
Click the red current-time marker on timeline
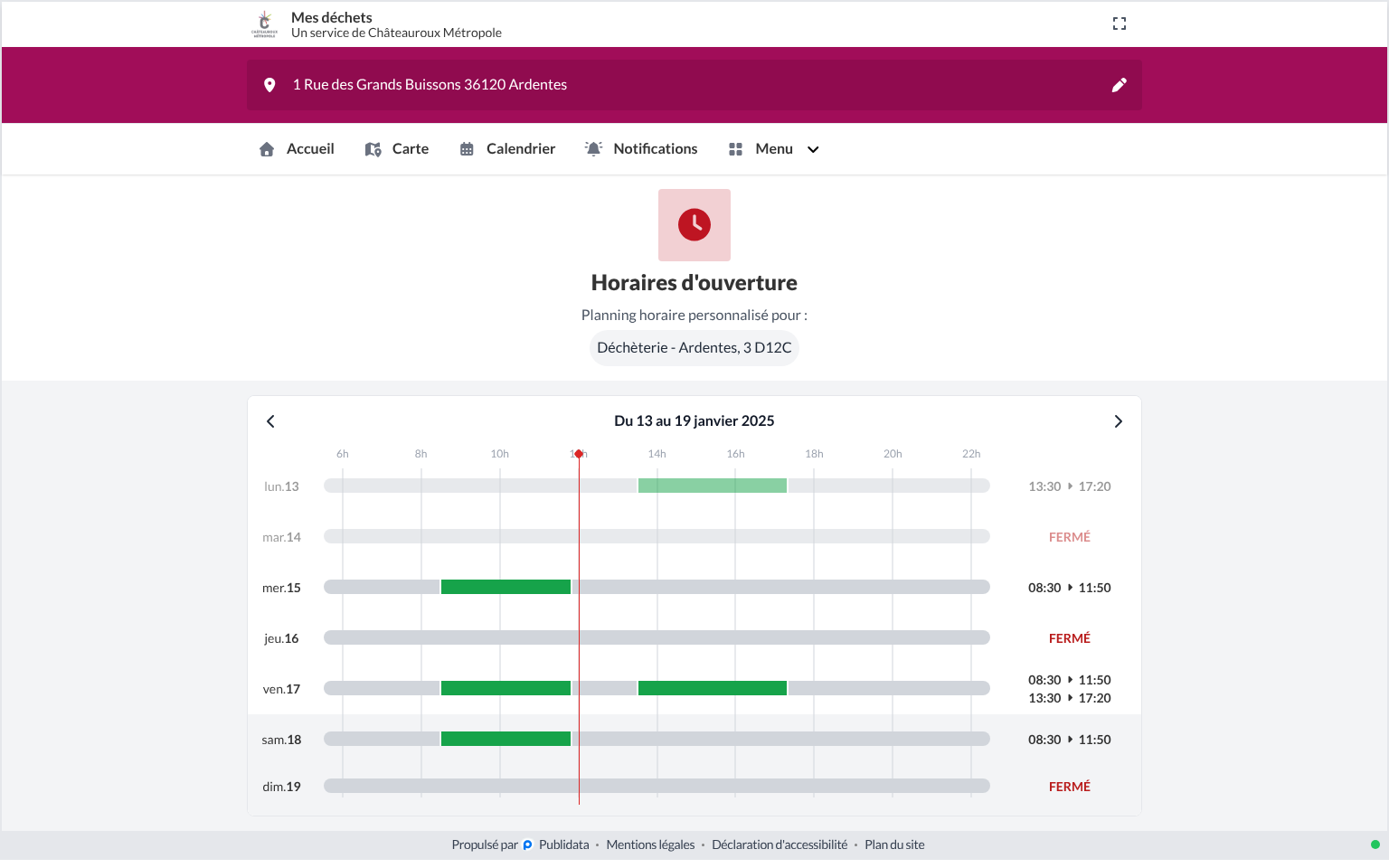[x=579, y=454]
